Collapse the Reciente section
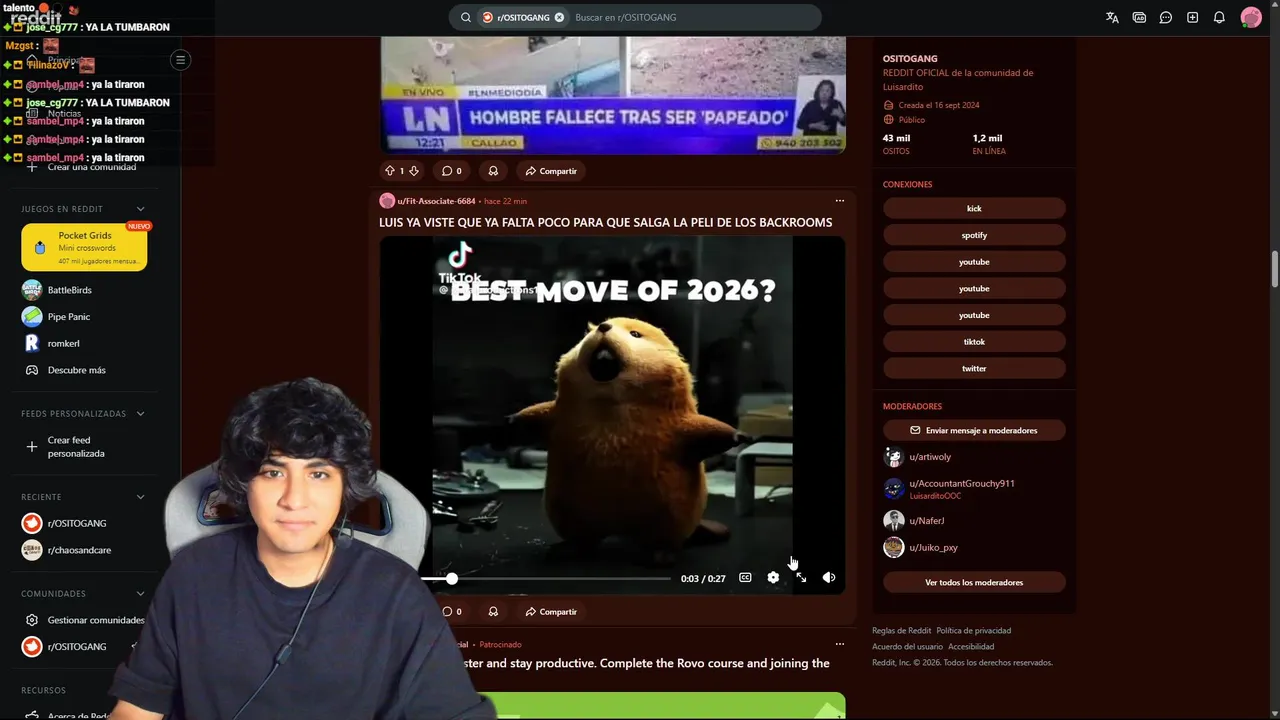 pyautogui.click(x=140, y=497)
